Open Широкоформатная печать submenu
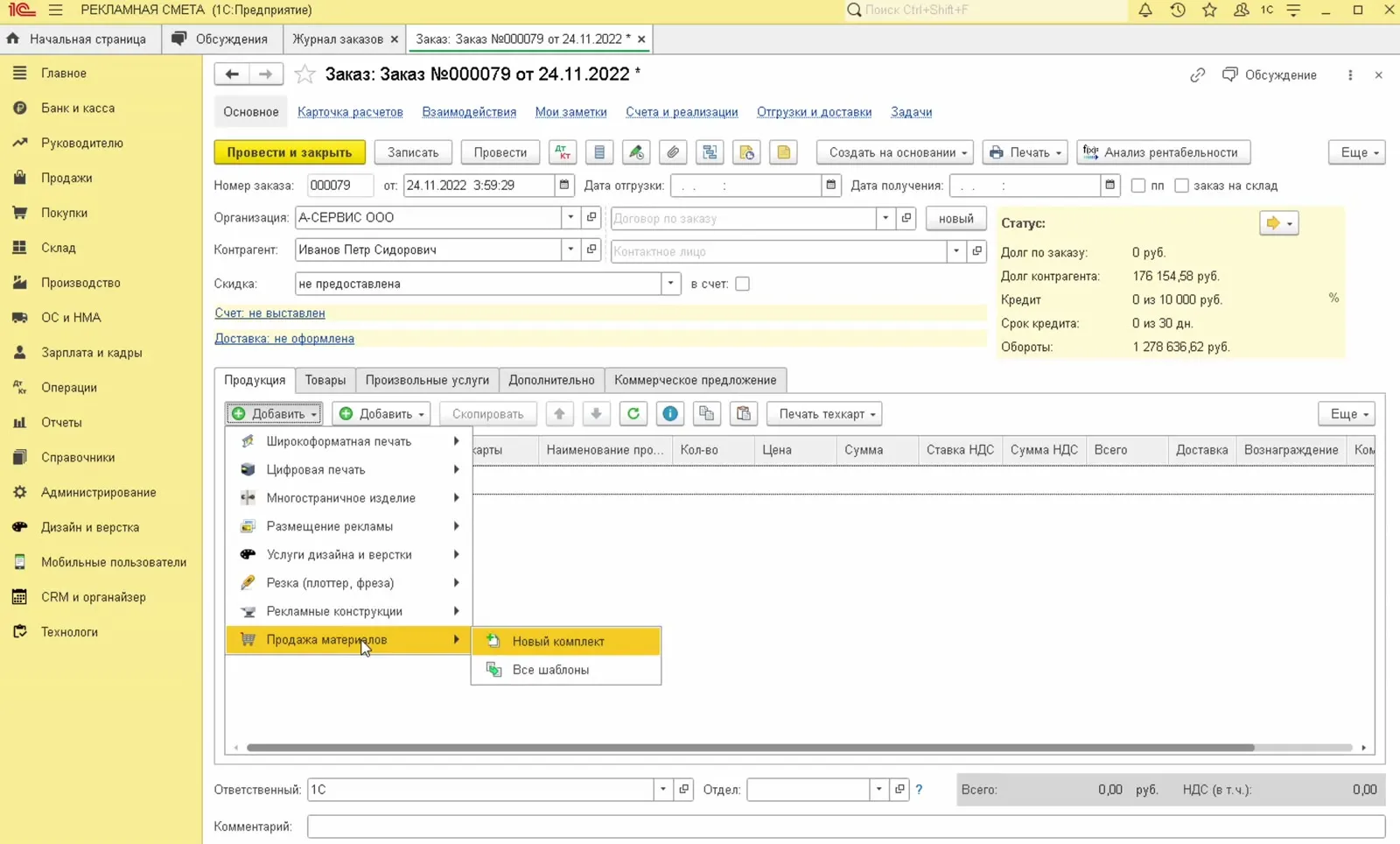 349,441
